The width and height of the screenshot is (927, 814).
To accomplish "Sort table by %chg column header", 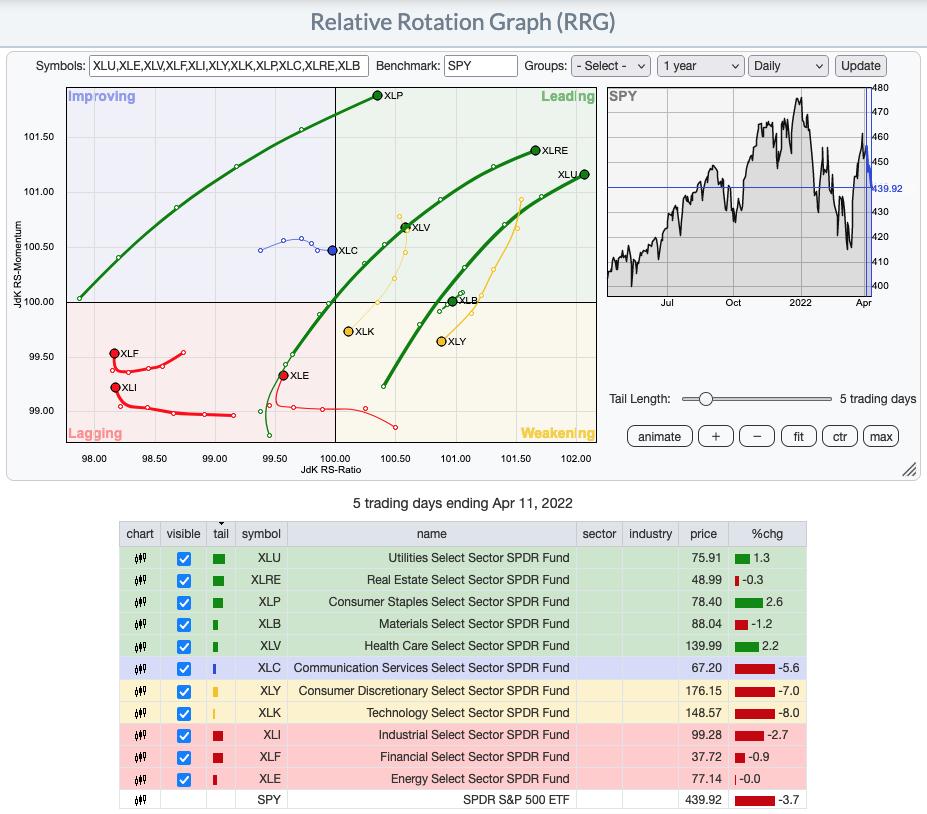I will click(x=767, y=534).
